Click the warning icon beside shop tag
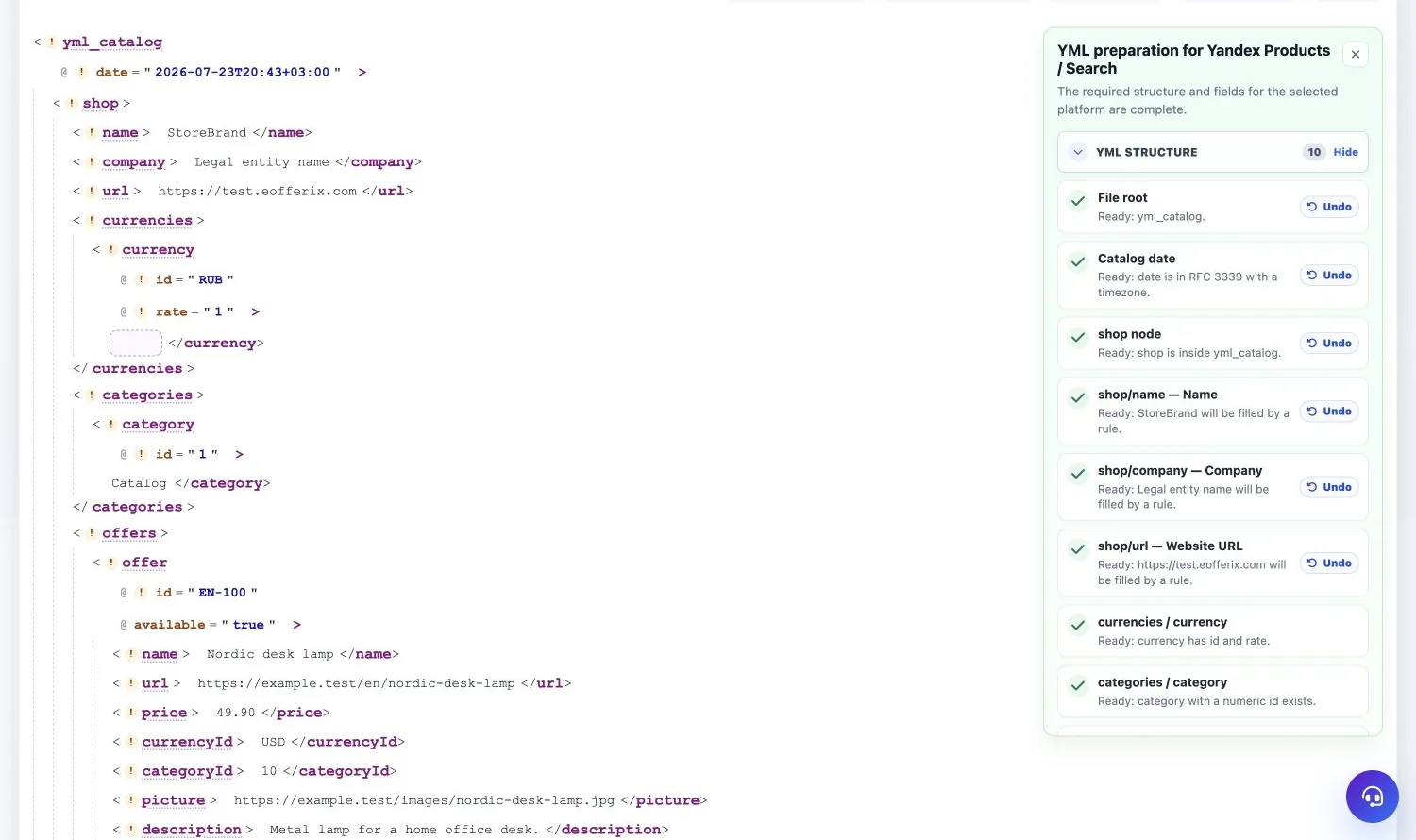 (x=72, y=103)
